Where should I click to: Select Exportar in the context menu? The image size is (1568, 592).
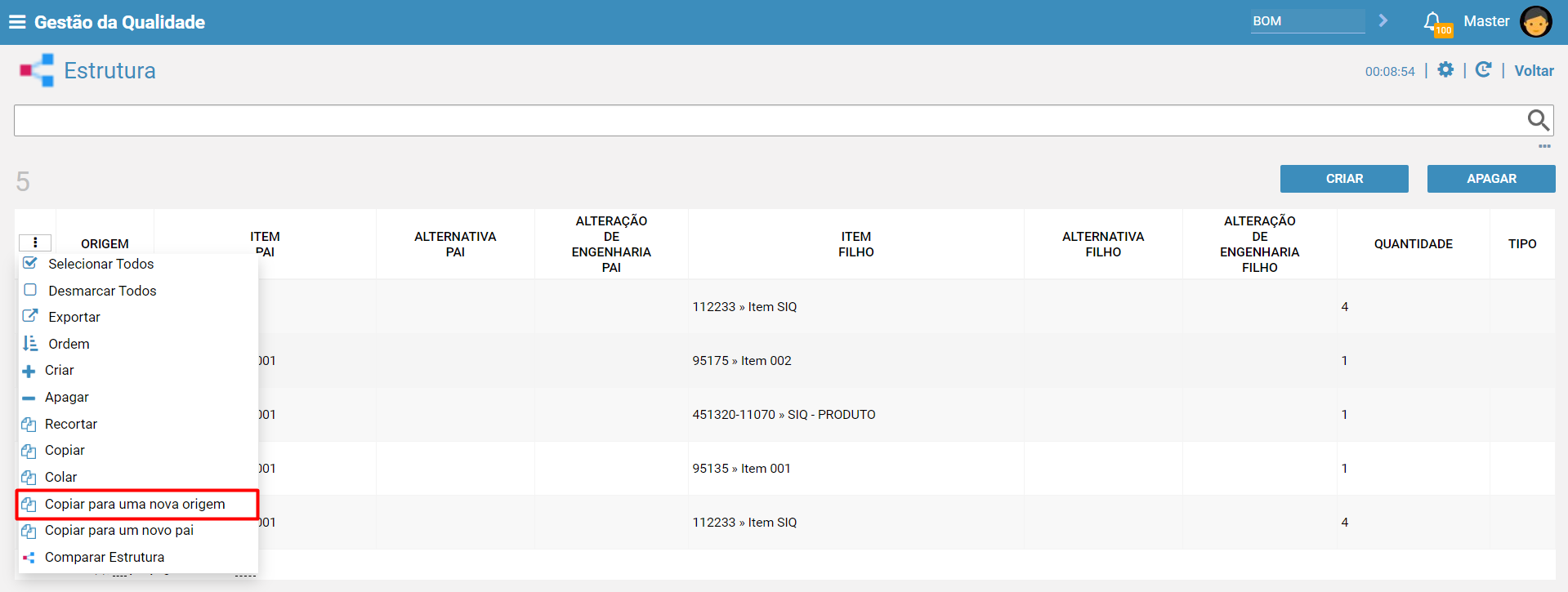74,317
